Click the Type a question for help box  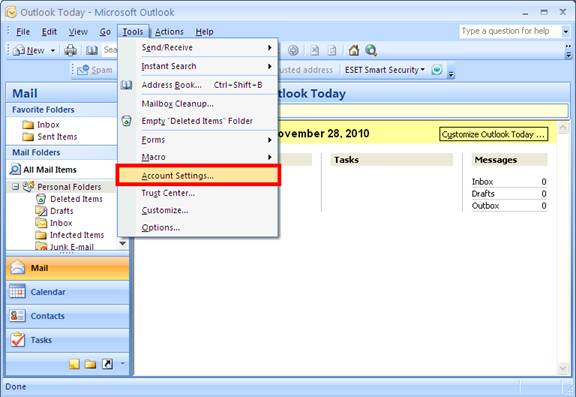tap(510, 32)
